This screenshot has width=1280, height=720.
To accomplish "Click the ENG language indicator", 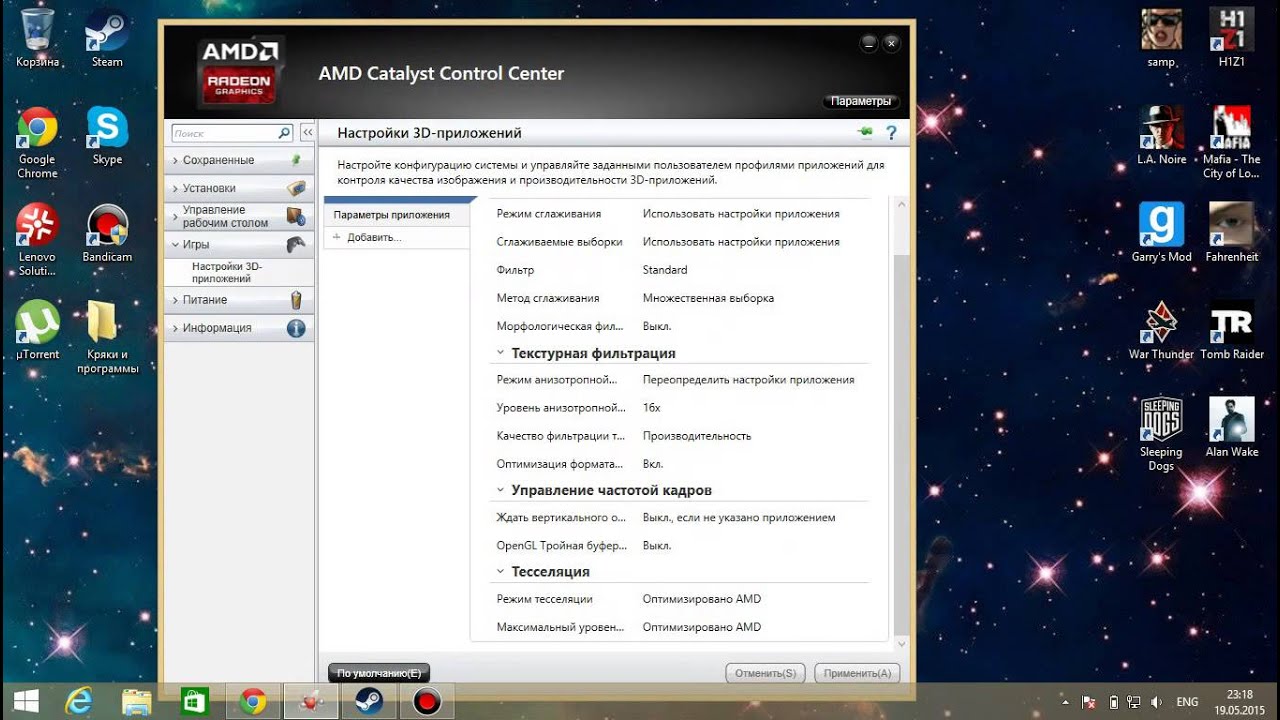I will [1187, 702].
